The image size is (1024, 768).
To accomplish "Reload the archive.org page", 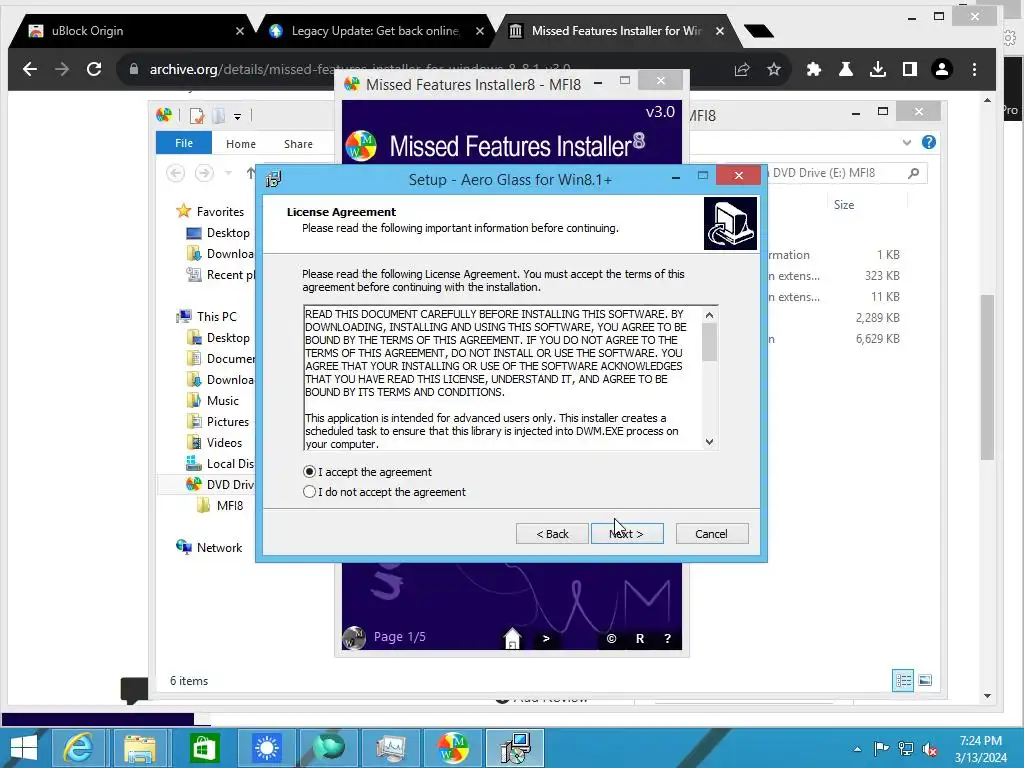I will (x=94, y=69).
